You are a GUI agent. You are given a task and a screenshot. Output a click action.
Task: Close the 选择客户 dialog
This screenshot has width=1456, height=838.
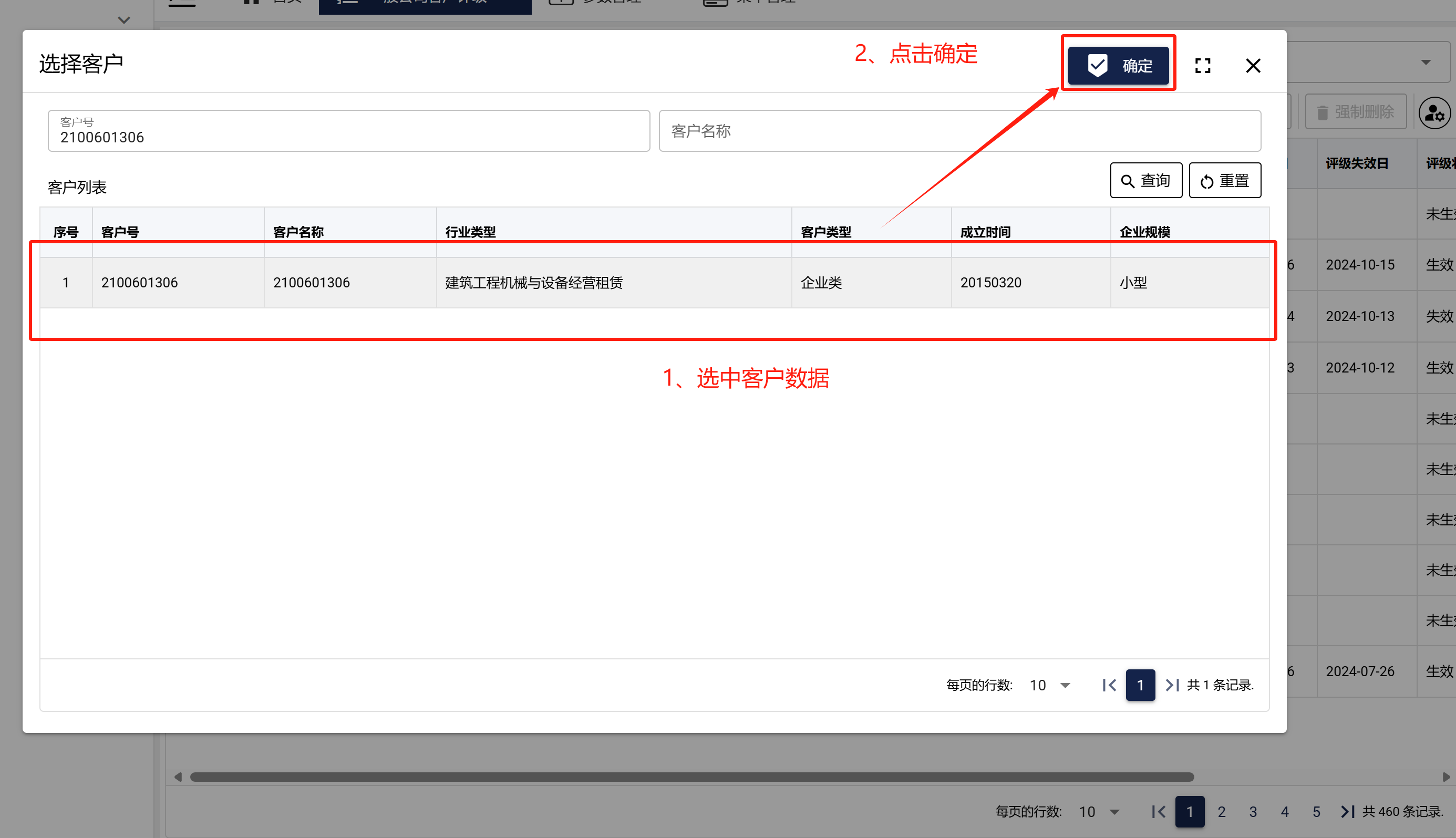(x=1252, y=66)
